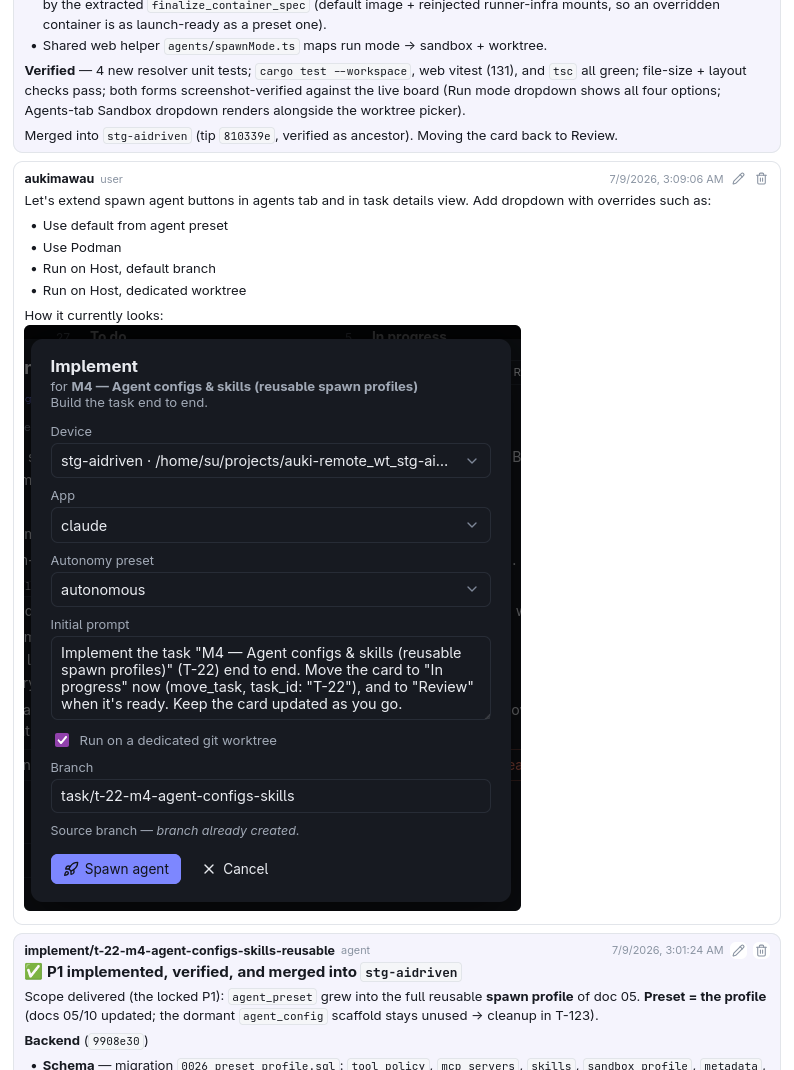Expand the Autonomy preset dropdown set to autonomous
The height and width of the screenshot is (1070, 794).
(x=270, y=590)
